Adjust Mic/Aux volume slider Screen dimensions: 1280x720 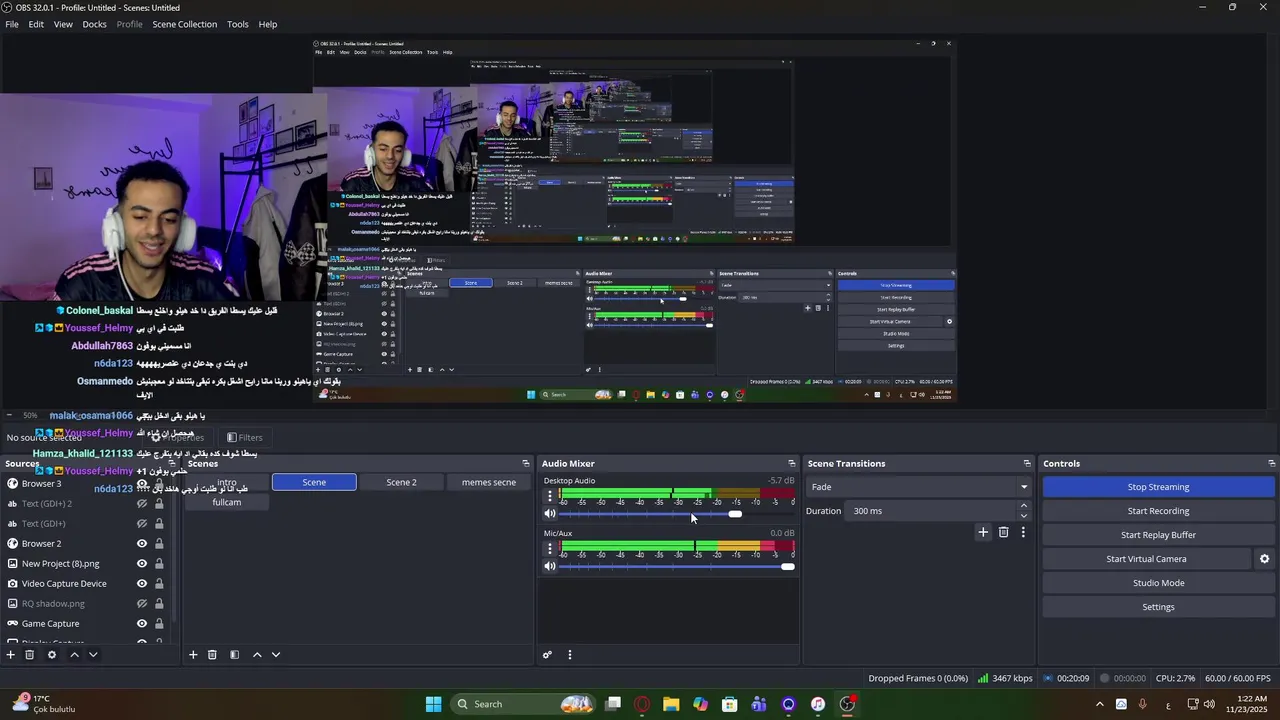pyautogui.click(x=677, y=567)
